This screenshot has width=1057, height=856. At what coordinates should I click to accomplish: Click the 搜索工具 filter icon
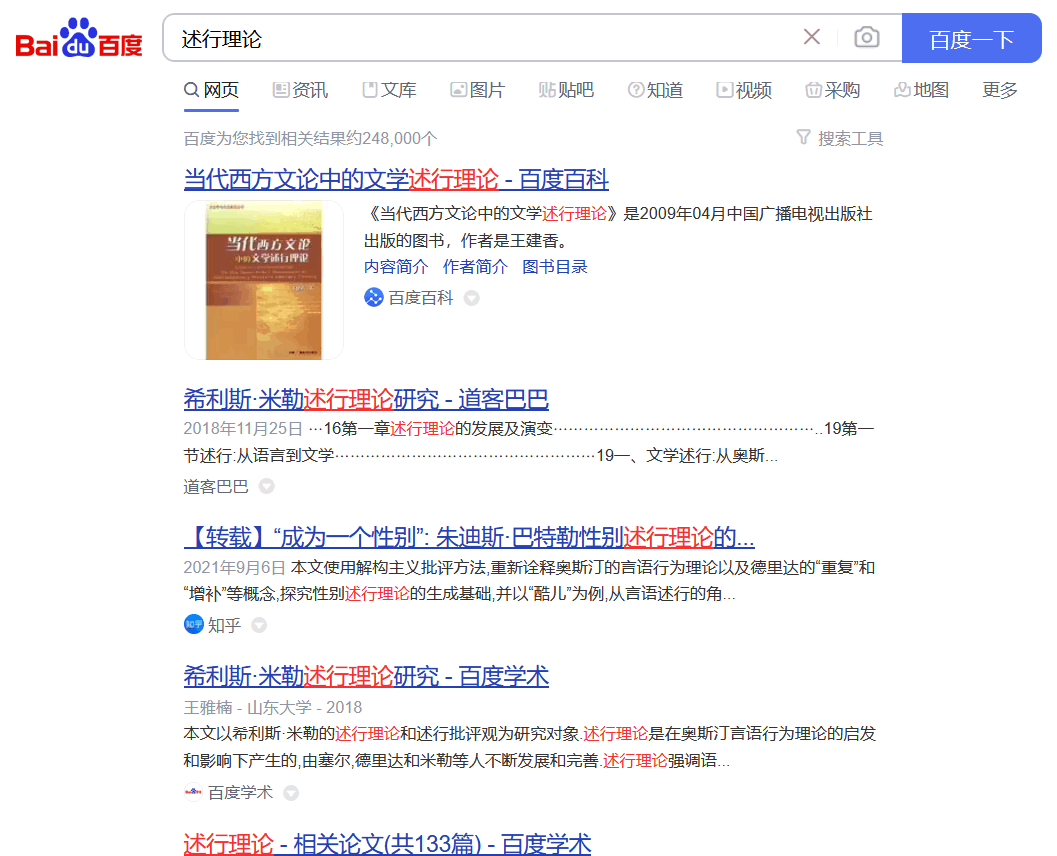(x=803, y=137)
